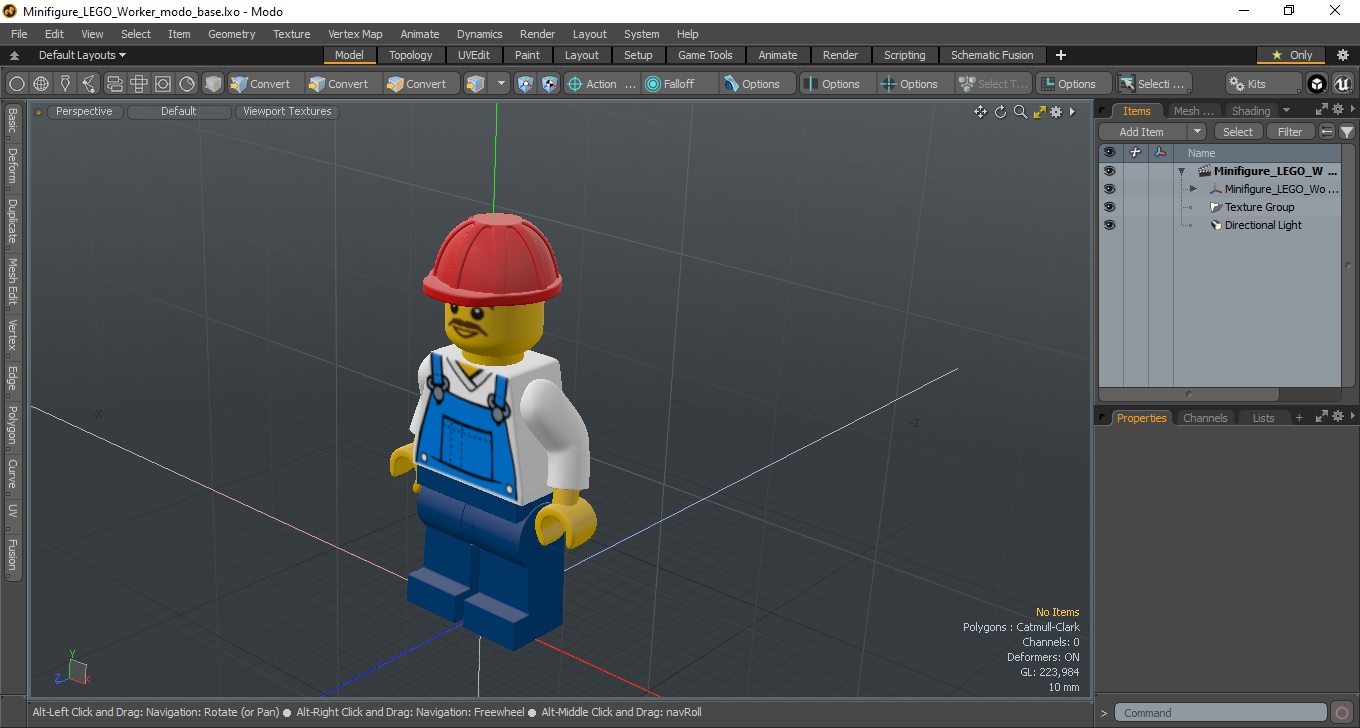Switch to the Channels tab
This screenshot has width=1360, height=728.
click(1205, 418)
